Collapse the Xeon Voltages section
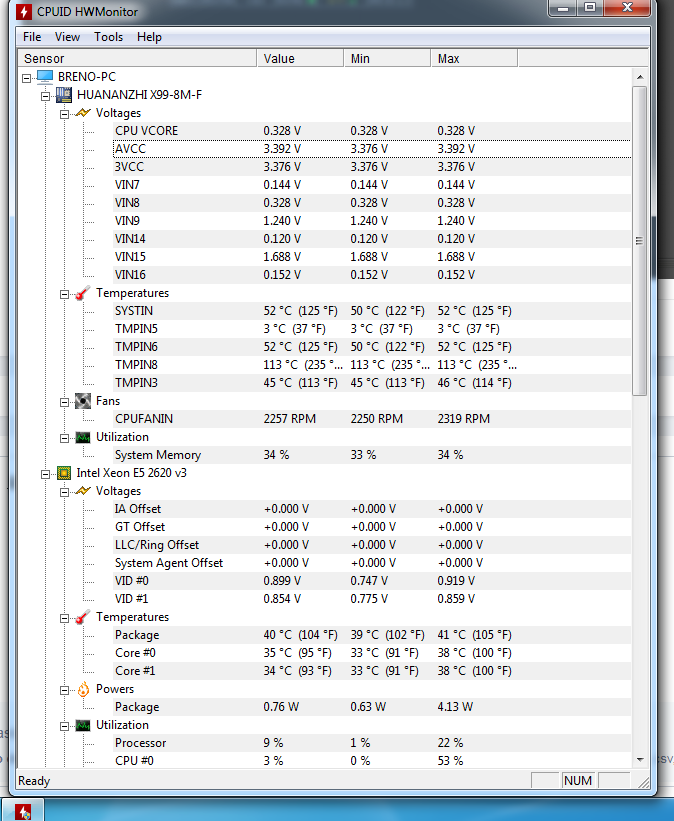The image size is (674, 821). click(64, 492)
